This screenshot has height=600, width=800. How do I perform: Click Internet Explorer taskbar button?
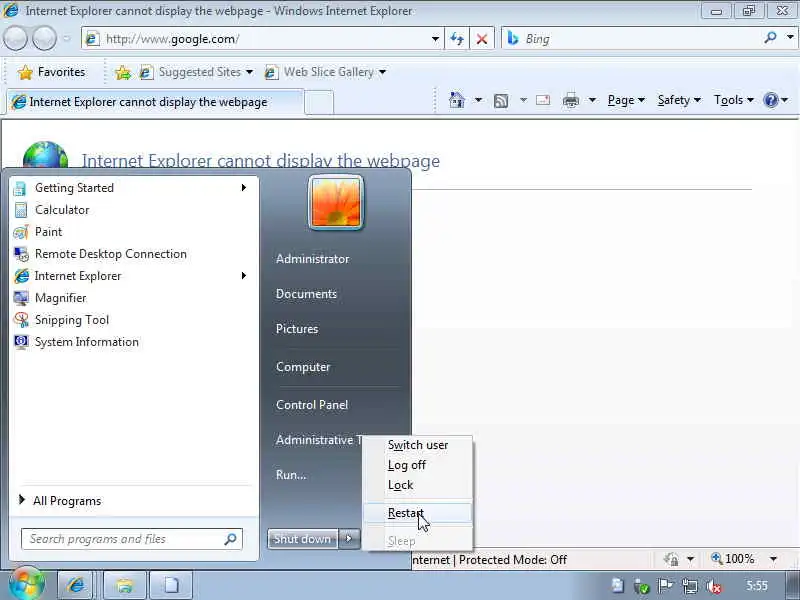point(76,585)
